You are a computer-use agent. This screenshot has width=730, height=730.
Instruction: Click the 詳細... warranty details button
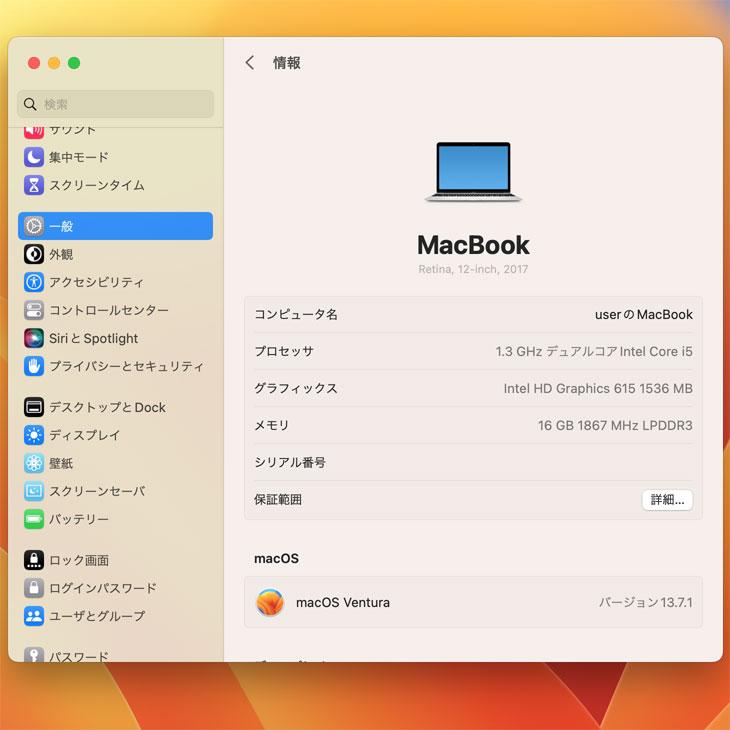pyautogui.click(x=667, y=500)
